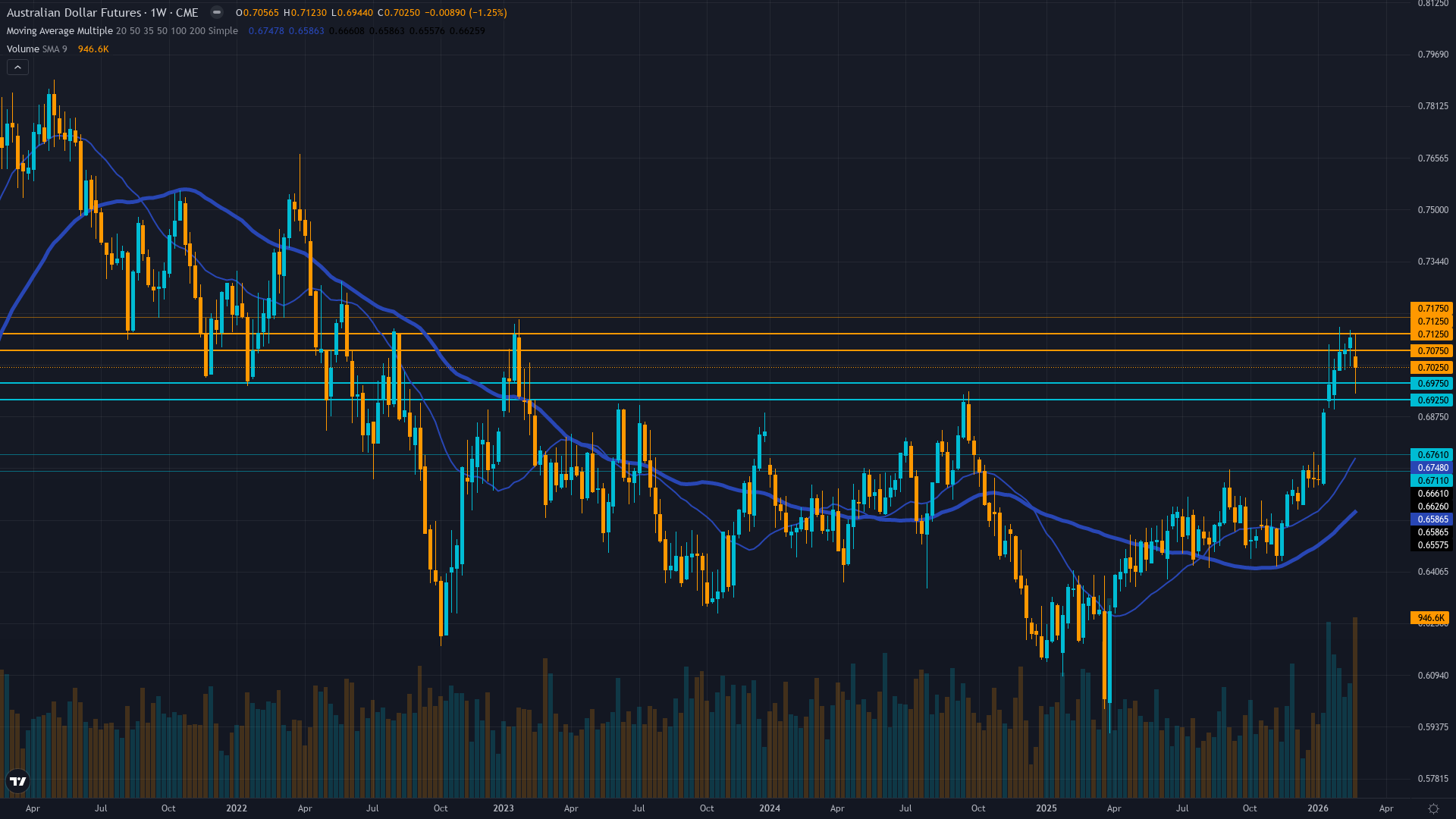Click the open value O0.70565
This screenshot has width=1456, height=819.
tap(257, 13)
